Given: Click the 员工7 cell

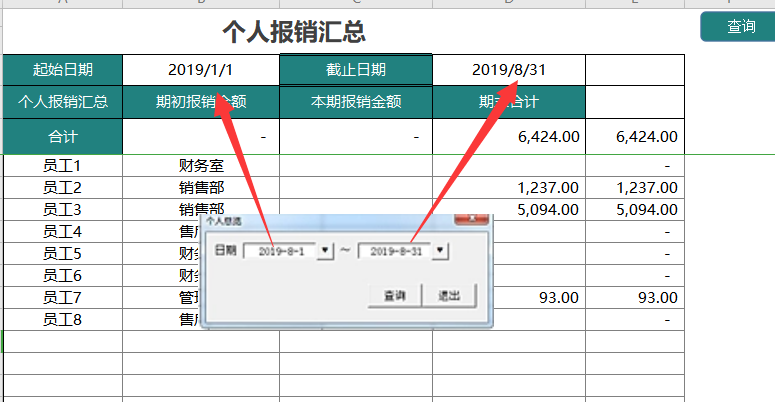Looking at the screenshot, I should tap(63, 298).
